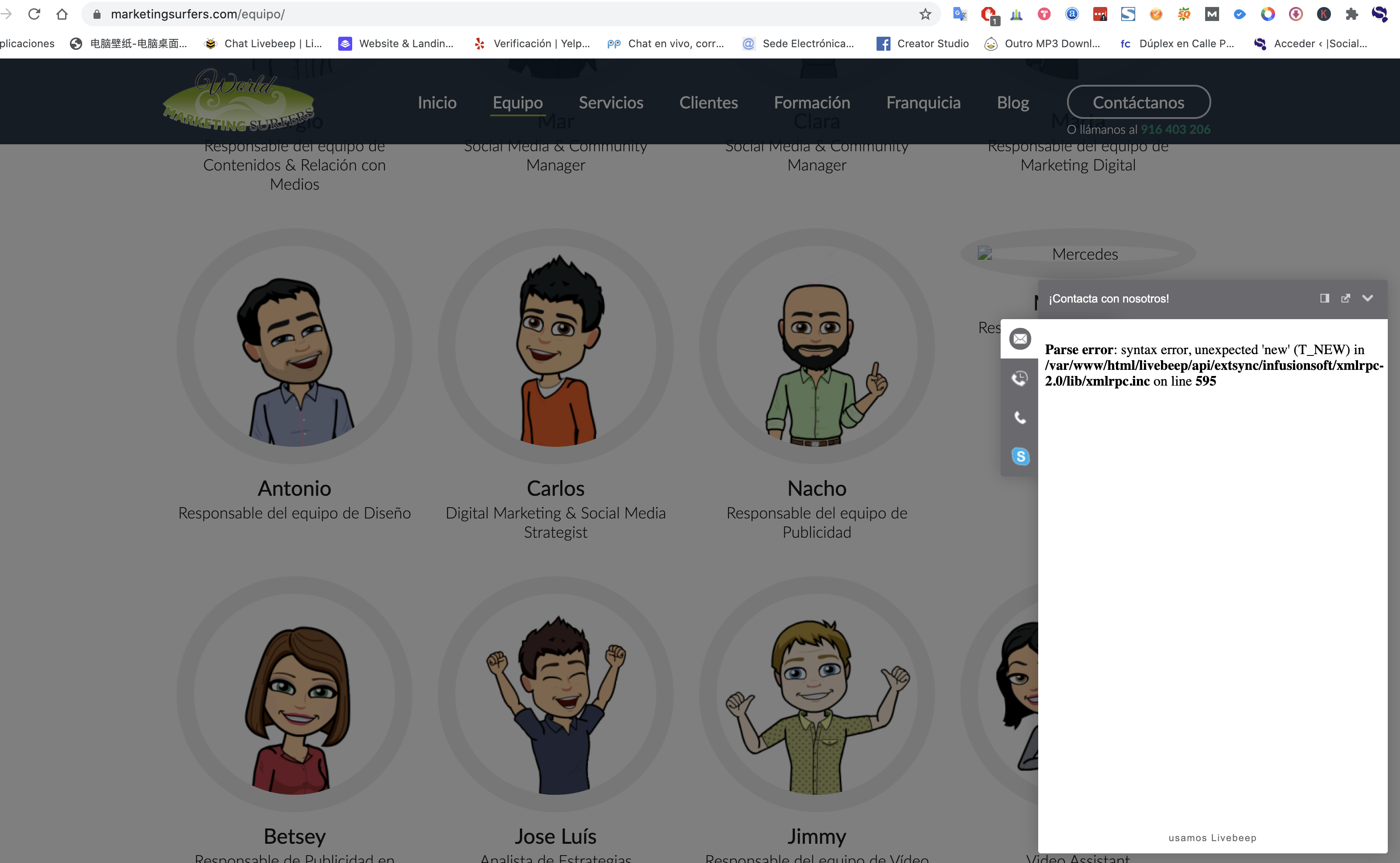
Task: Open Skype icon in chat widget sidebar
Action: [x=1020, y=456]
